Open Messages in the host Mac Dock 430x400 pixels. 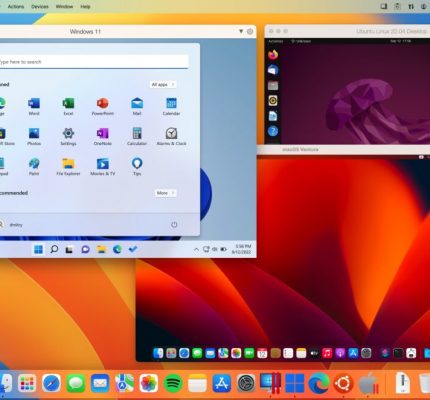point(76,383)
